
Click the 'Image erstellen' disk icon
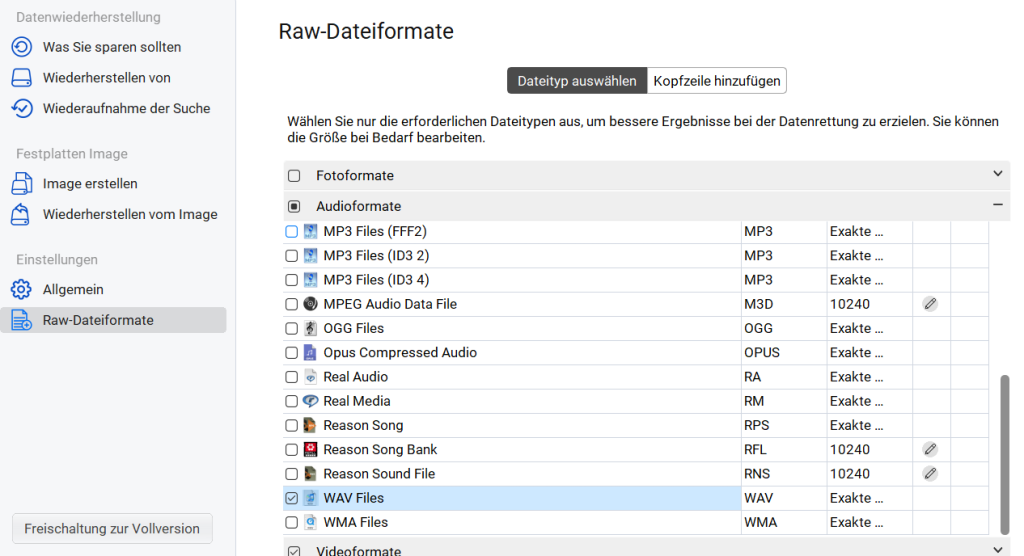tap(22, 184)
